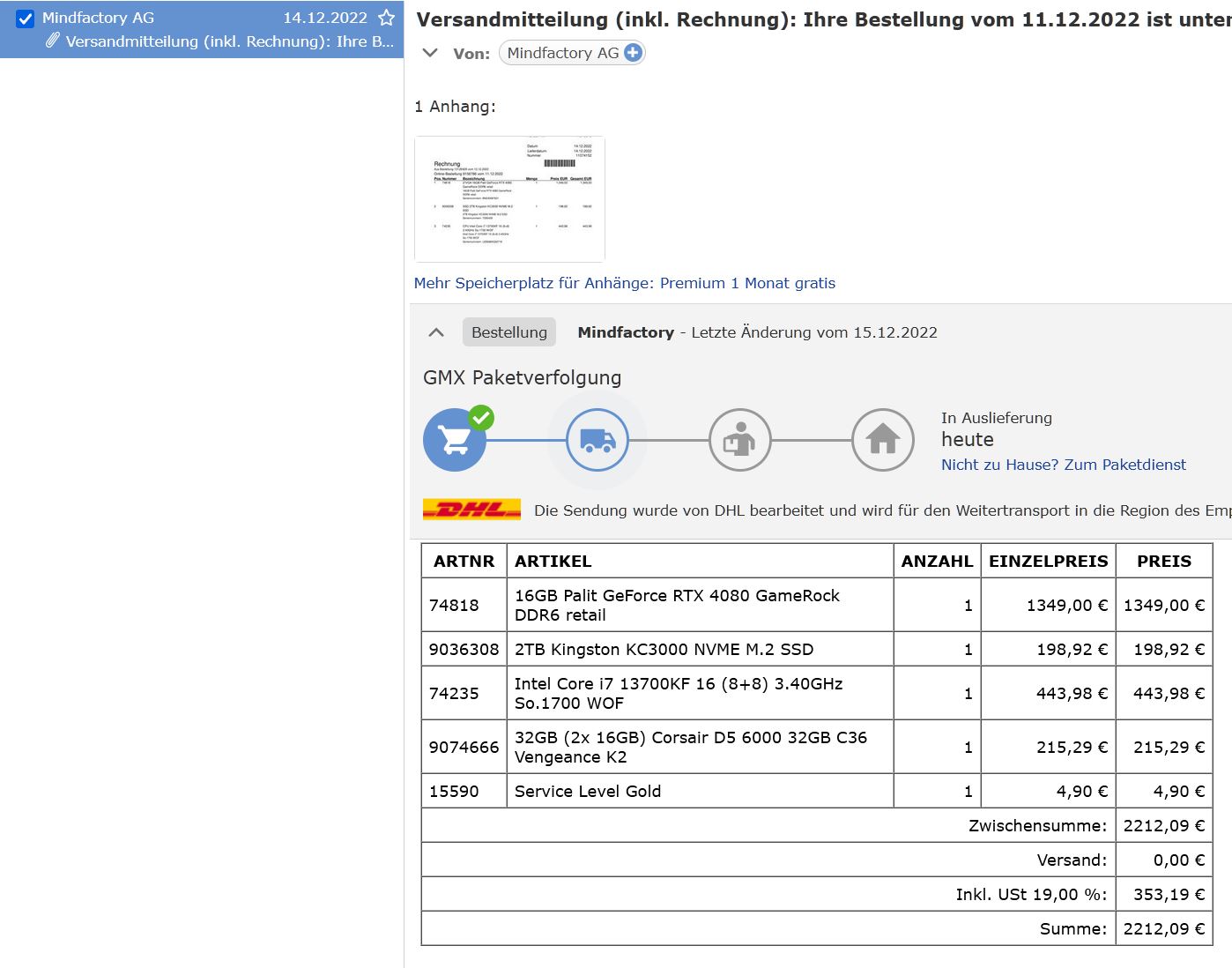Click the 'In Auslieferung' status text
Screen dimensions: 1232x968
[997, 418]
